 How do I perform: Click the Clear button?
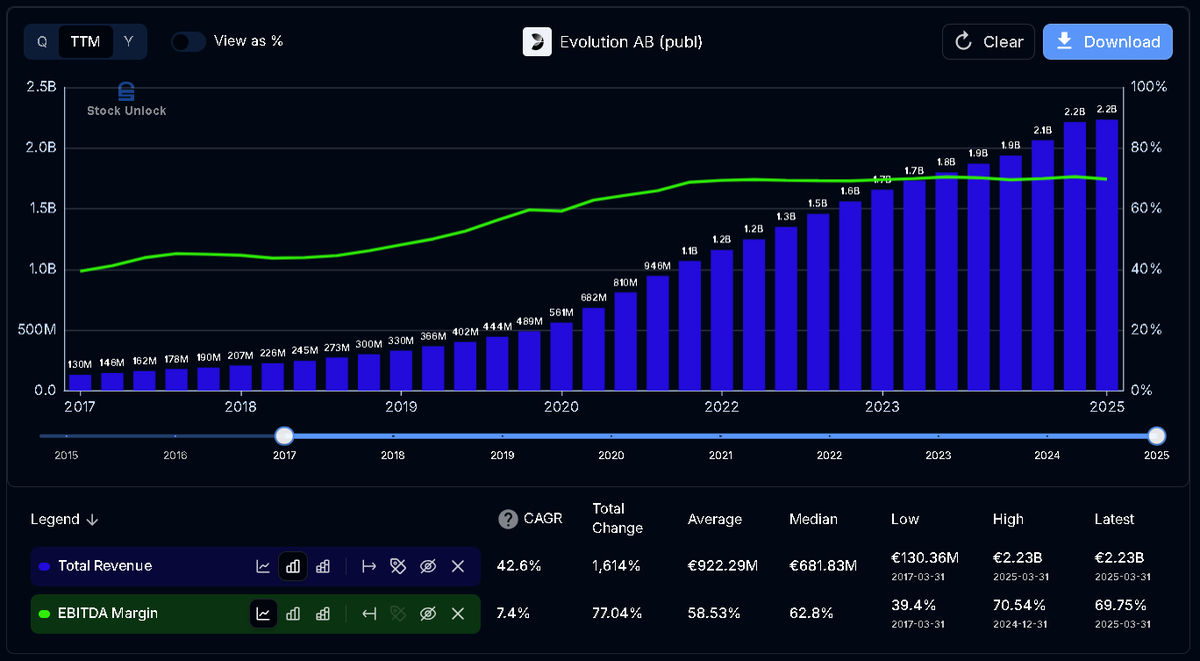pos(988,42)
